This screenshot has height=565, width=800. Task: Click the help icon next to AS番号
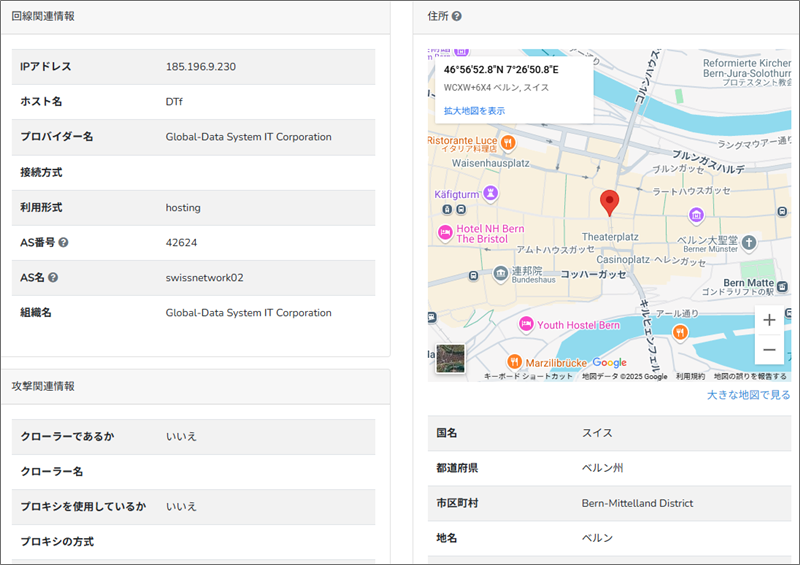[63, 242]
